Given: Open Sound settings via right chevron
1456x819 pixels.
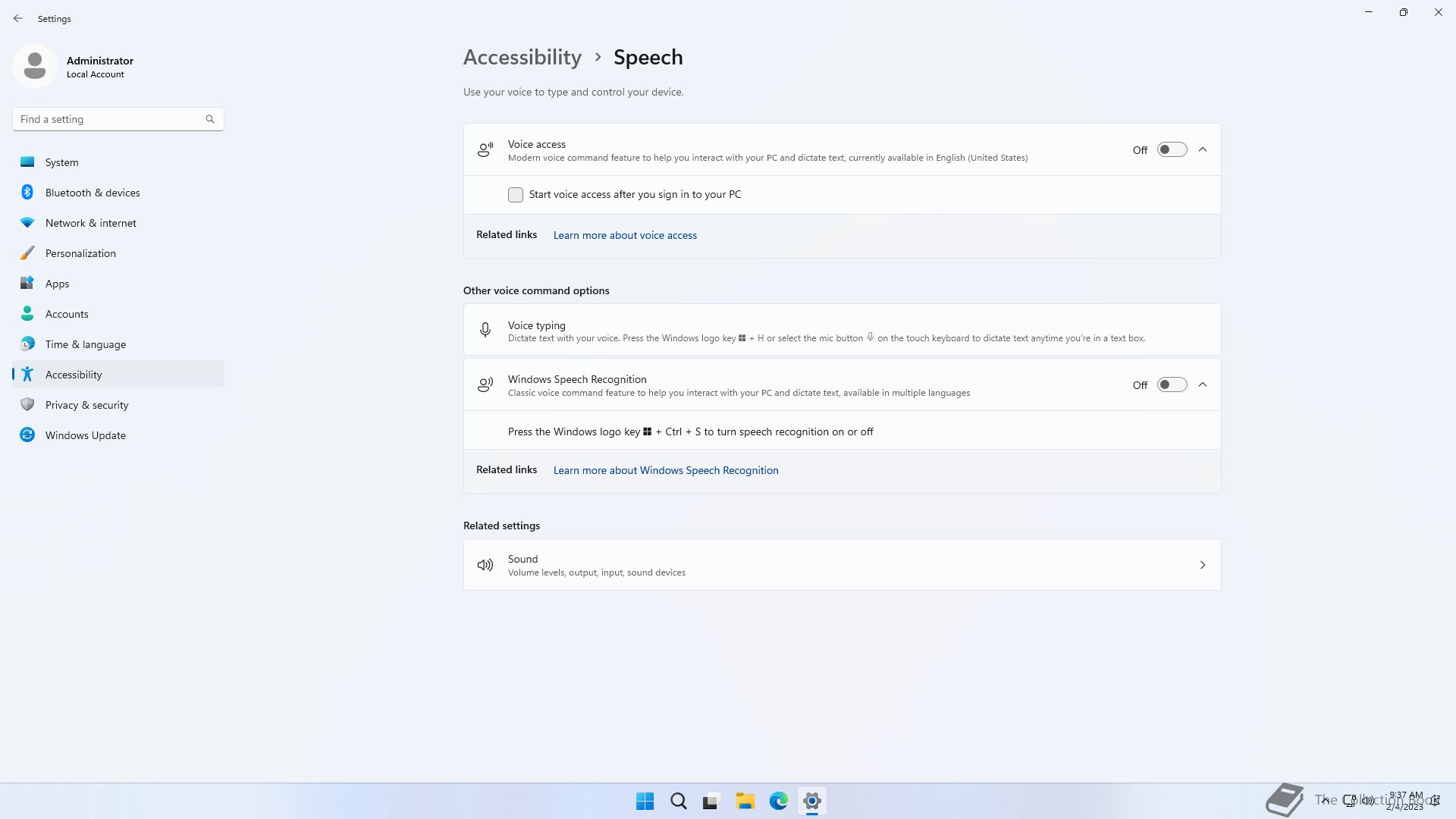Looking at the screenshot, I should [1203, 565].
